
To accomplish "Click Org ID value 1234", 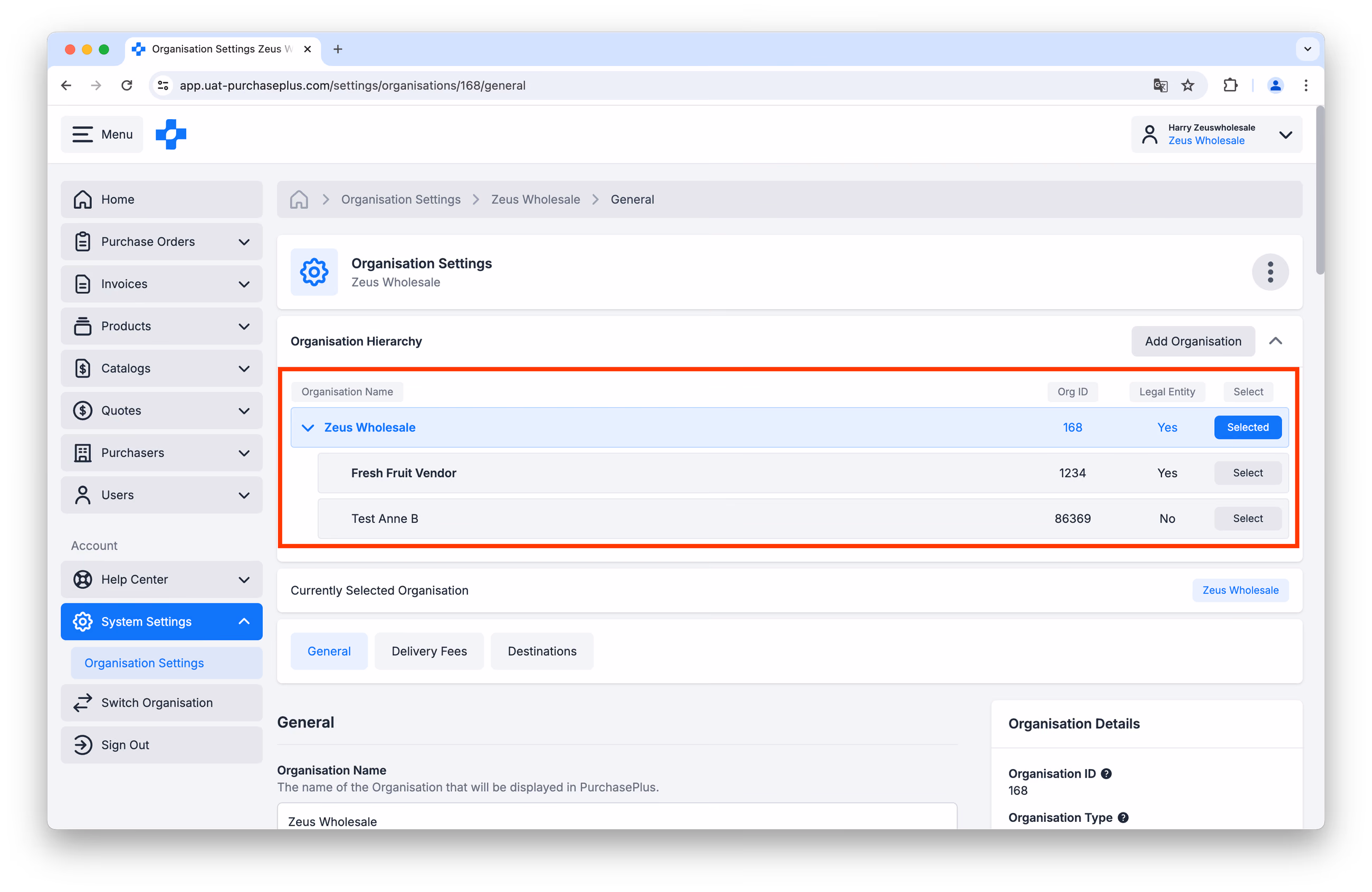I will 1072,473.
